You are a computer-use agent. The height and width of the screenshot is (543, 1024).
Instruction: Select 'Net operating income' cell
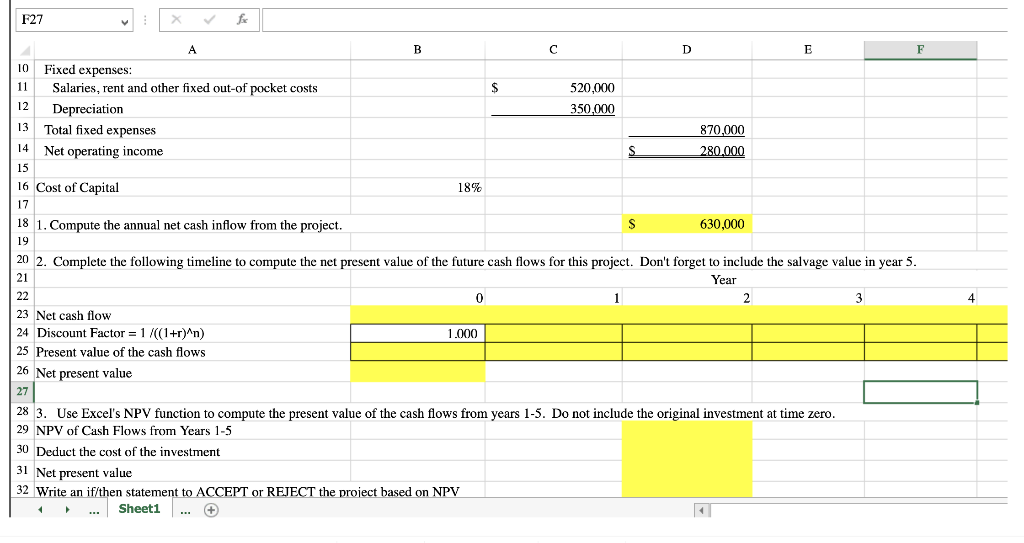192,150
